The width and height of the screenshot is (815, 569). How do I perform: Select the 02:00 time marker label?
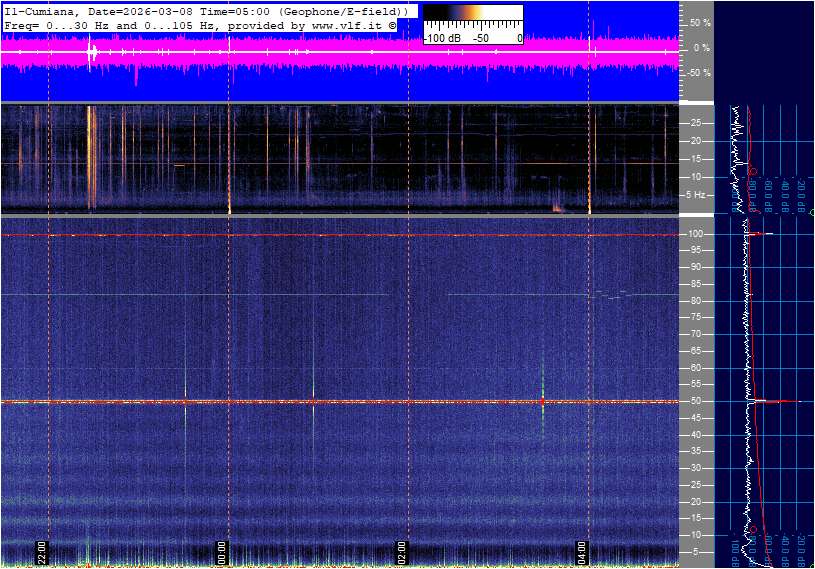coord(402,553)
